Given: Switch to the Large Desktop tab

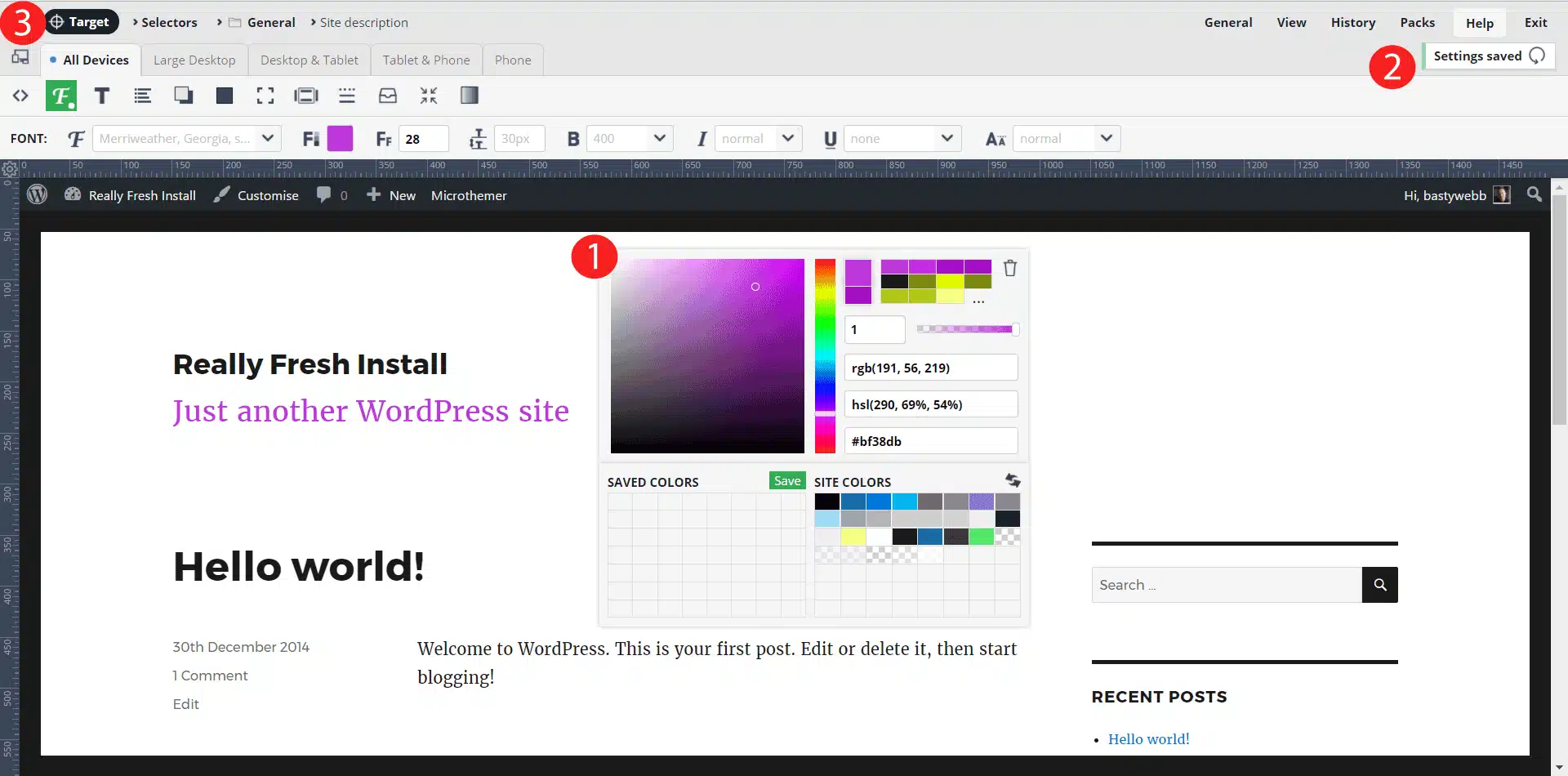Looking at the screenshot, I should click(194, 60).
